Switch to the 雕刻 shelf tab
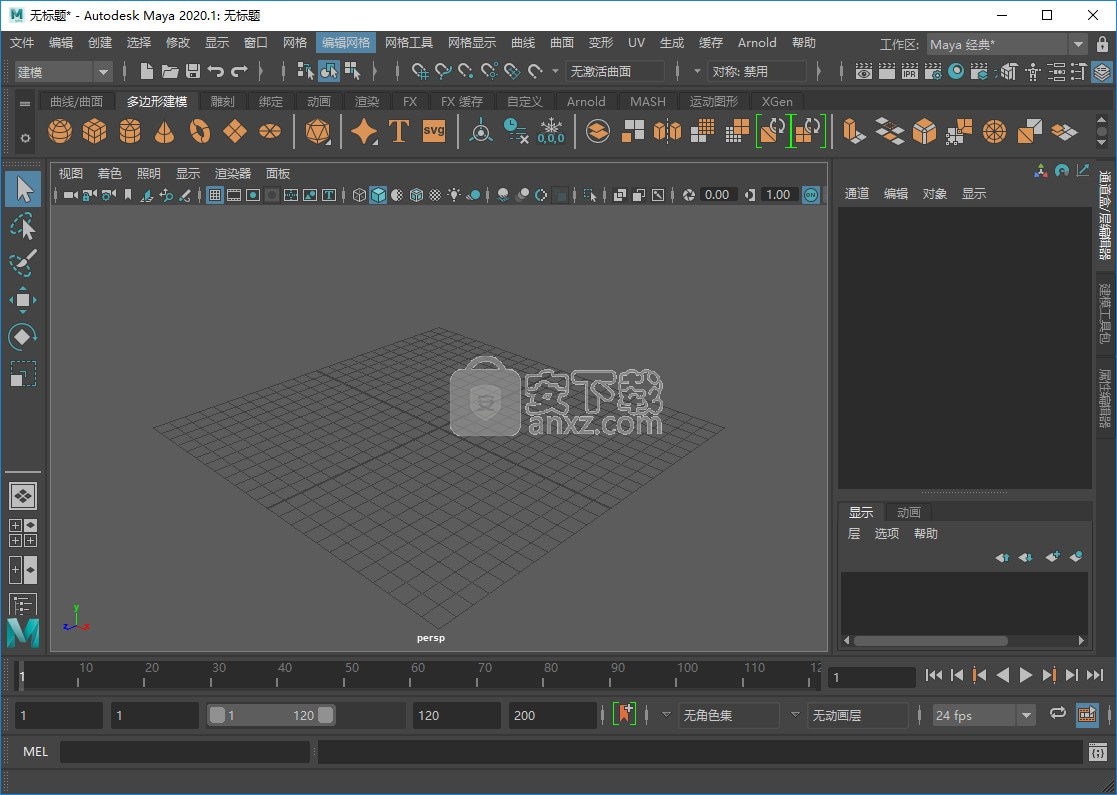 point(222,101)
